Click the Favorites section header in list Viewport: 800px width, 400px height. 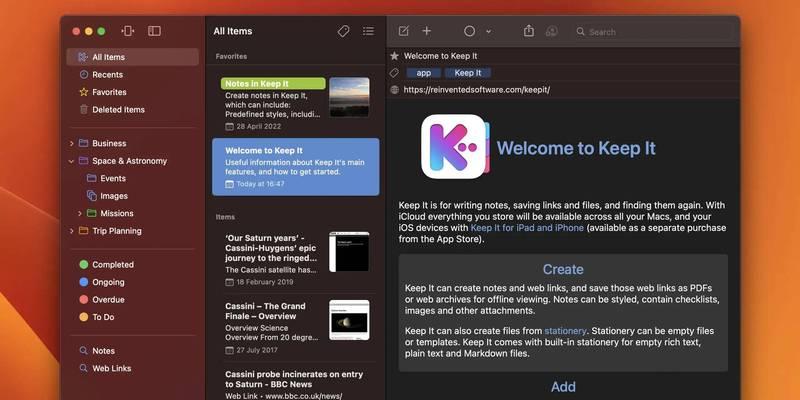231,56
